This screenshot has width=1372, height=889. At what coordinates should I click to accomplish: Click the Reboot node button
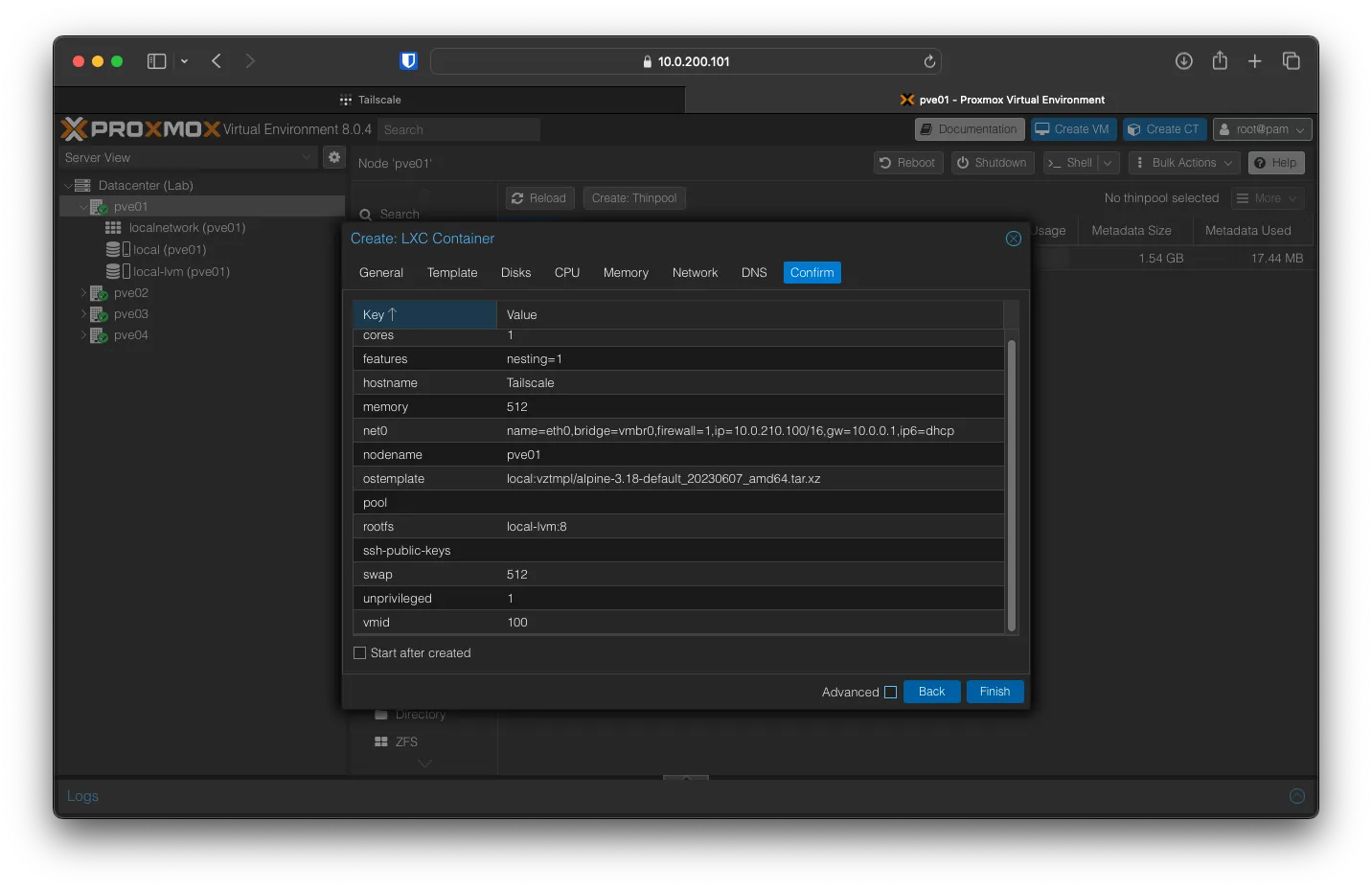[x=908, y=163]
